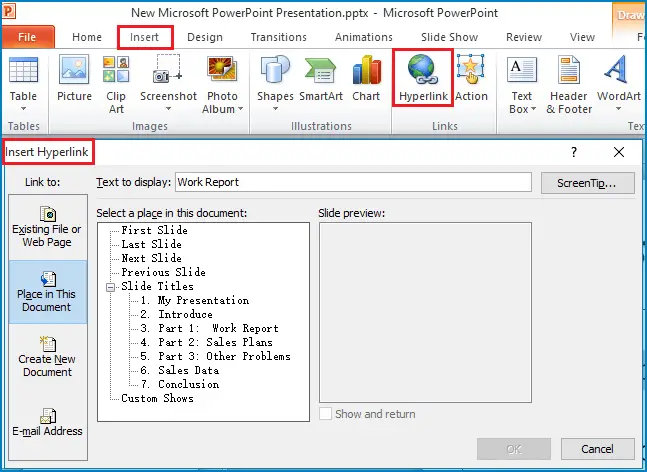Select slide 3. Part 1: Work Report
Viewport: 647px width, 472px height.
pos(209,328)
